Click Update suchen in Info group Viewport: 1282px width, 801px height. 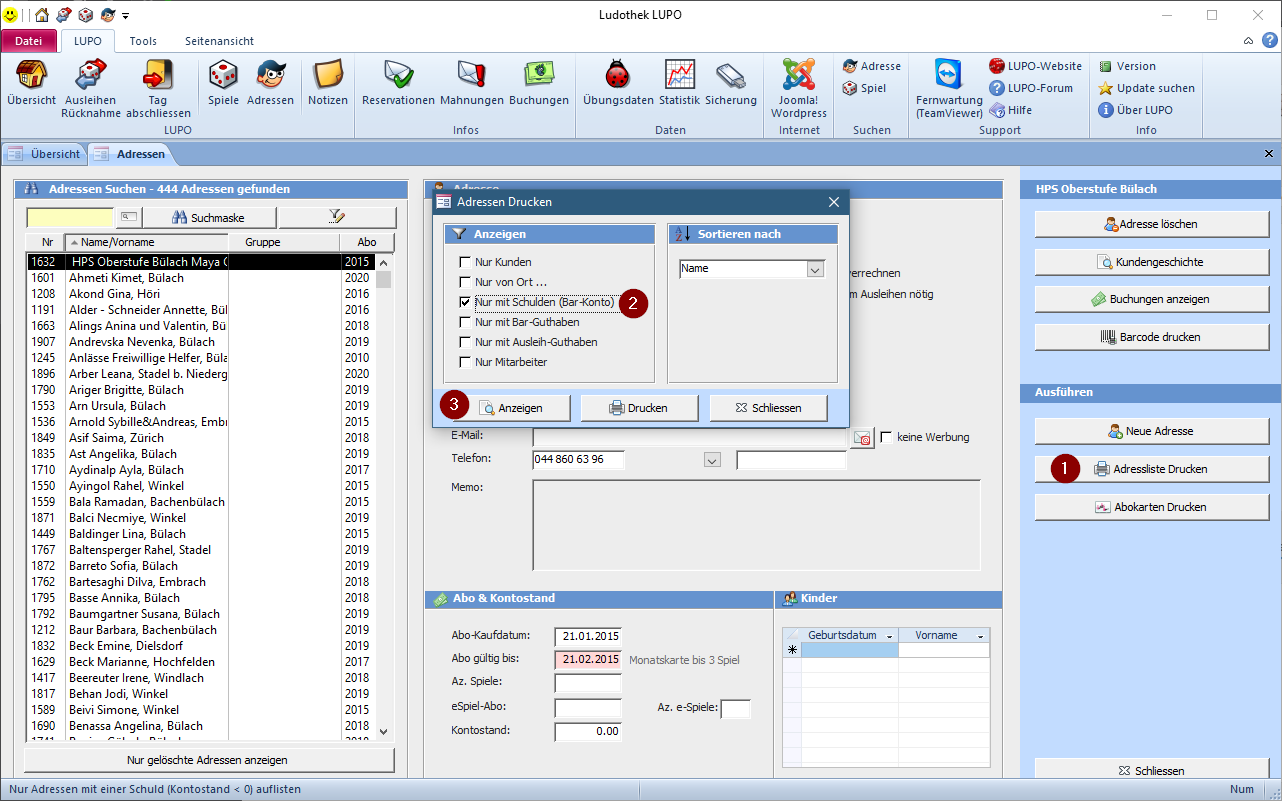coord(1146,88)
